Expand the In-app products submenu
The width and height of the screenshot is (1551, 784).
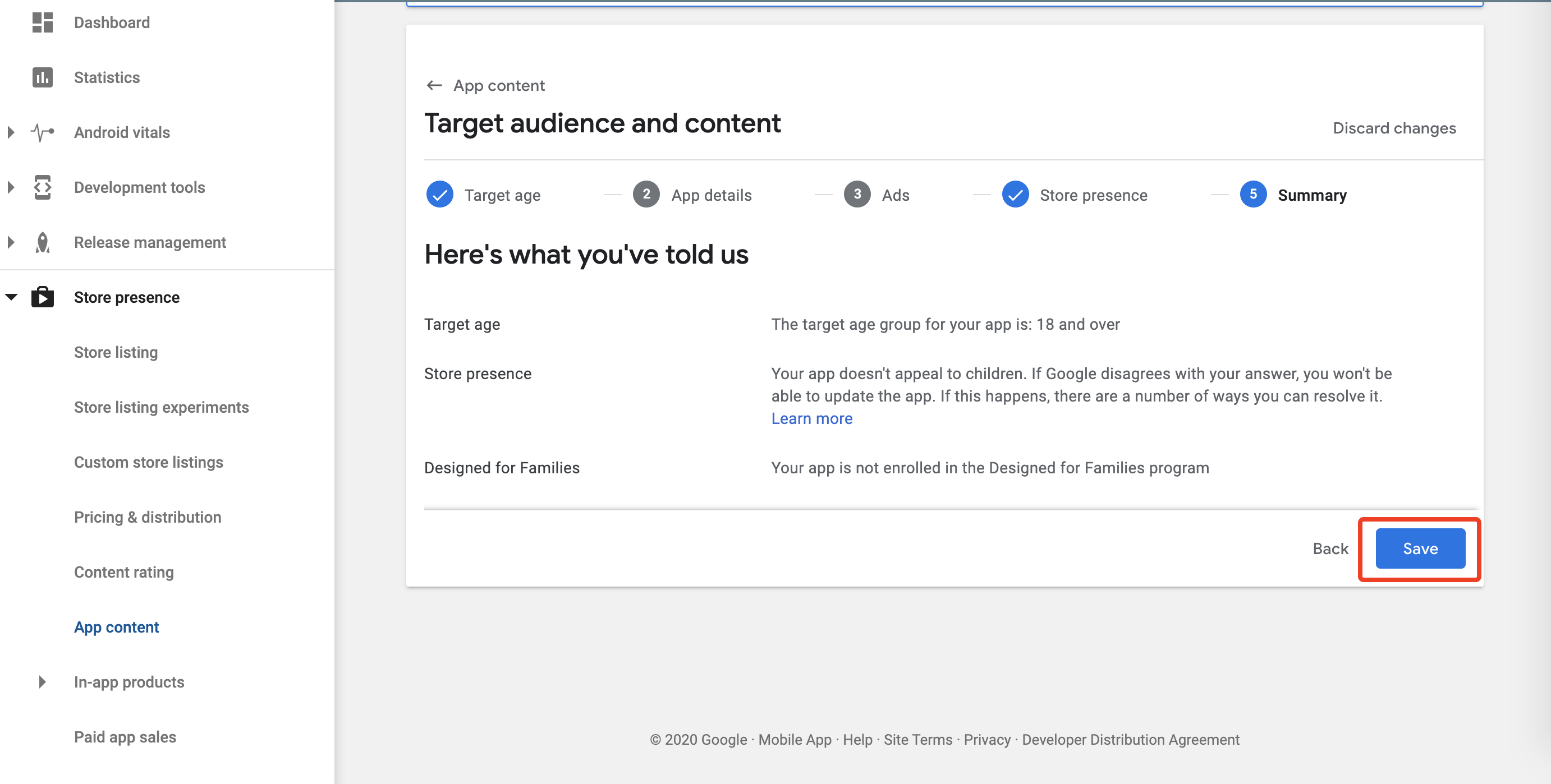click(x=42, y=682)
